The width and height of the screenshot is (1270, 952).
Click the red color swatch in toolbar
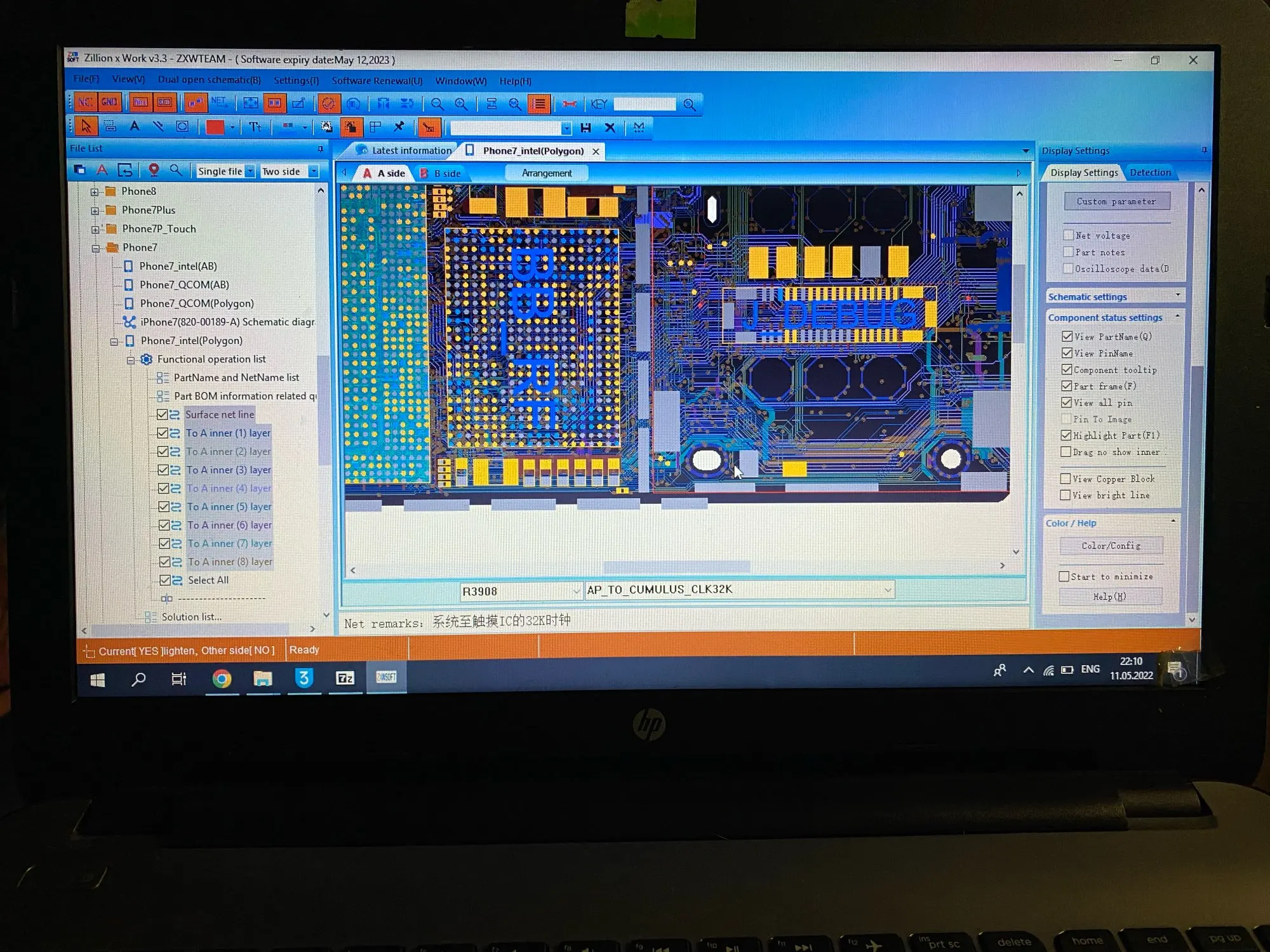(215, 127)
